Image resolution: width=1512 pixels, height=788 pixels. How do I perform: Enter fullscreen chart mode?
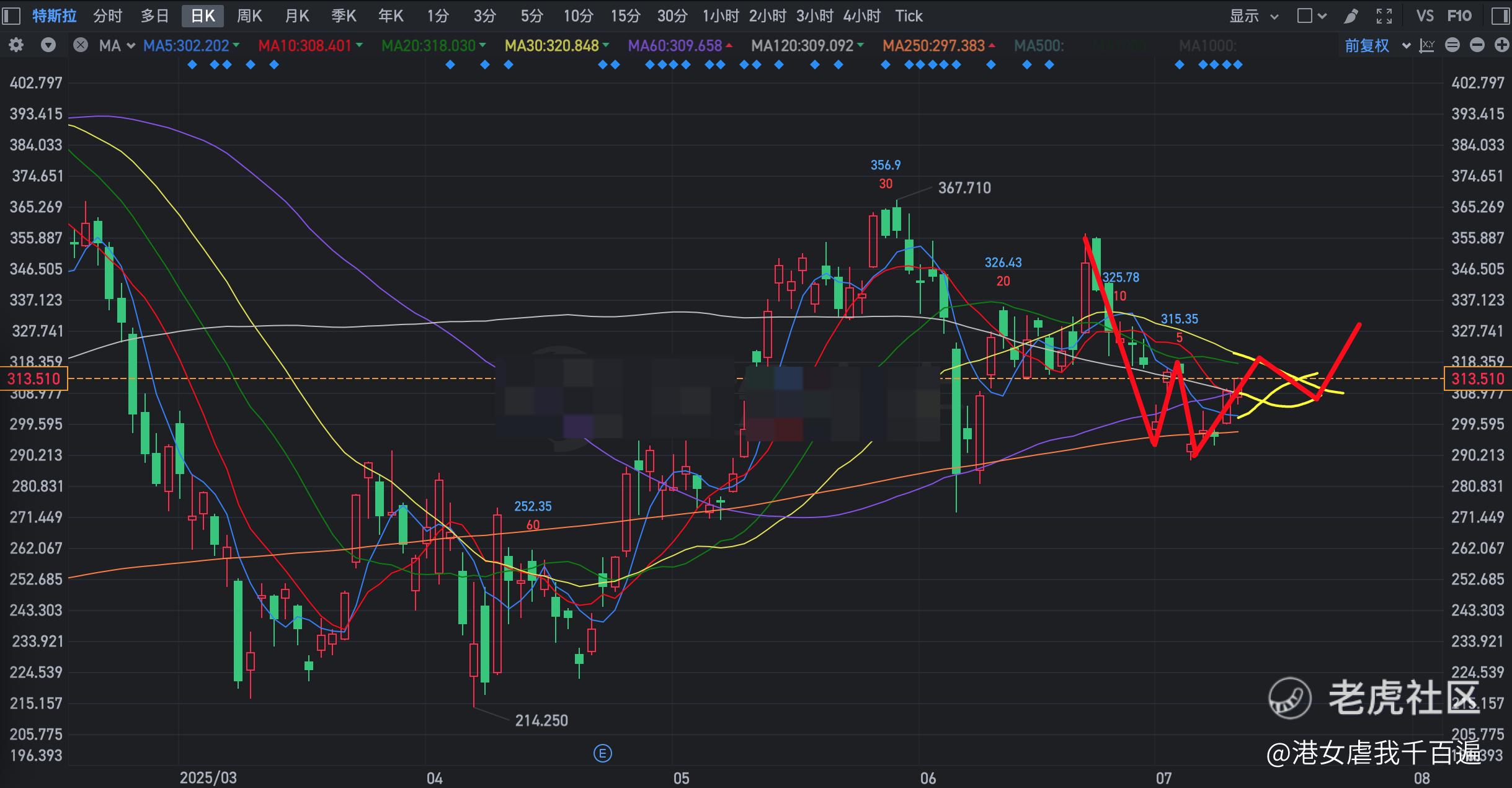click(1384, 16)
